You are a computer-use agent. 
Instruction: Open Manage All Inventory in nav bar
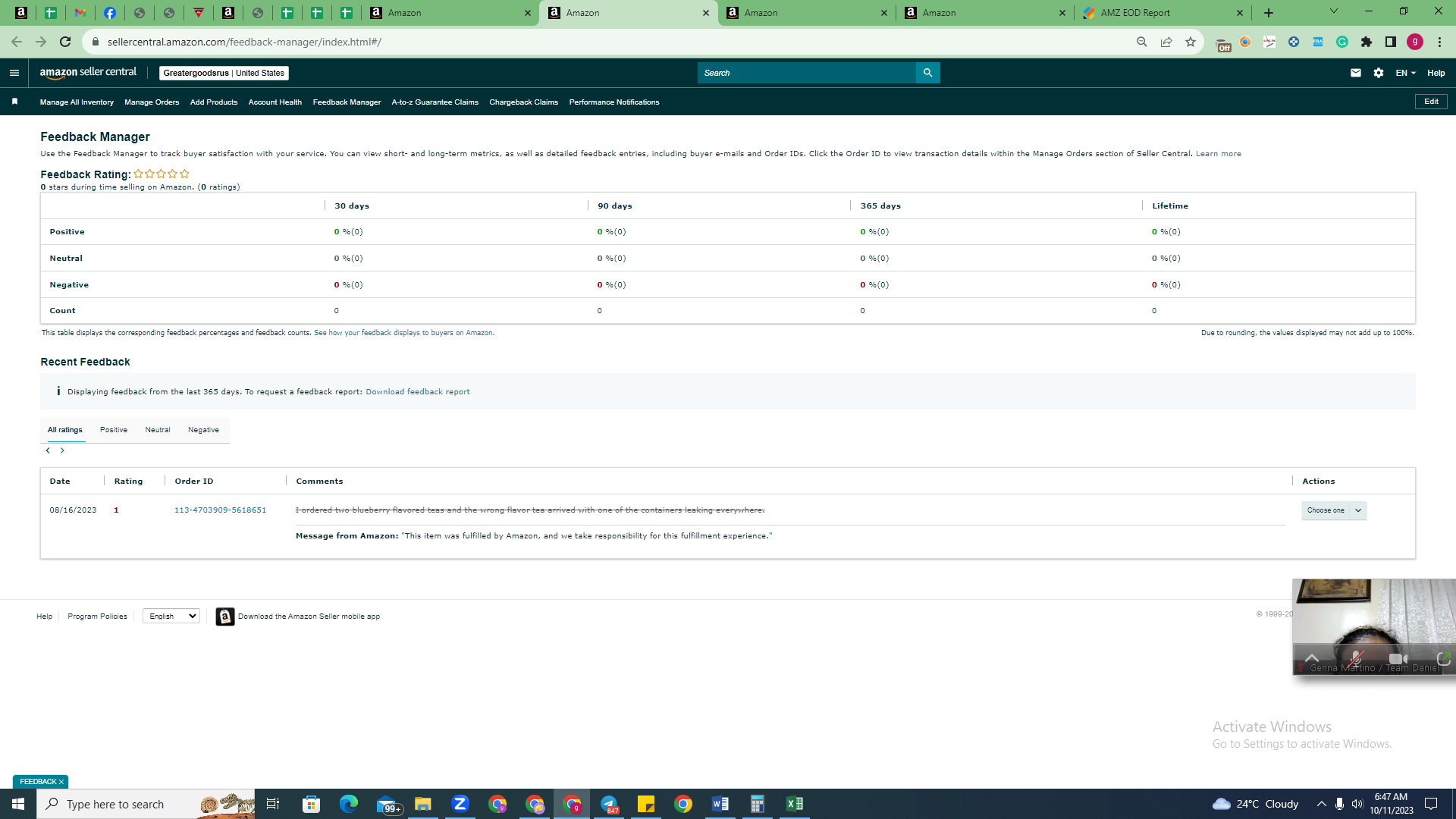[77, 102]
